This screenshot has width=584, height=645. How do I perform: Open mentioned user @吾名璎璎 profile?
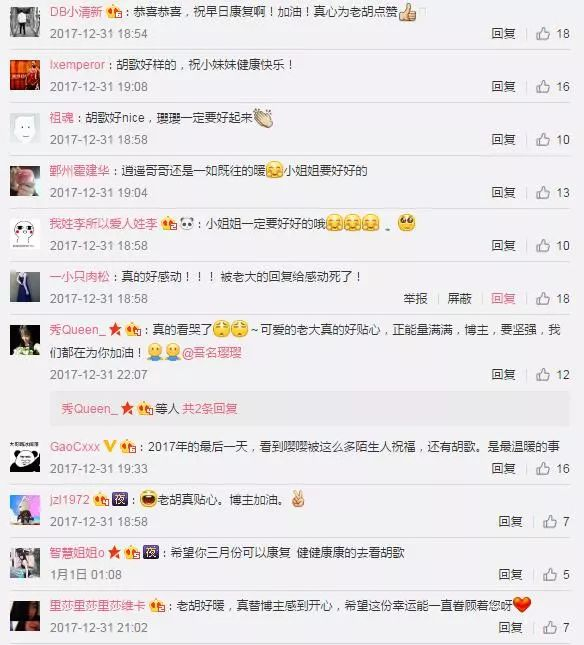tap(212, 353)
